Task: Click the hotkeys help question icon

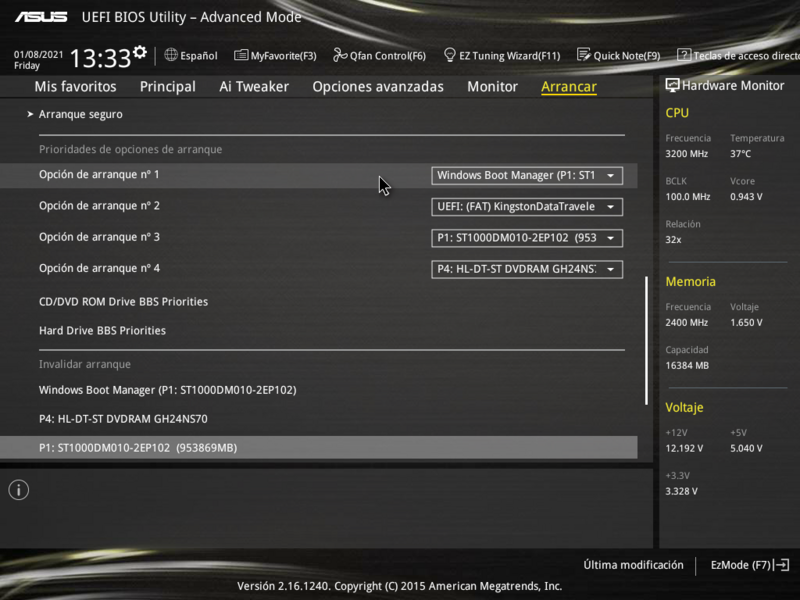Action: coord(684,55)
